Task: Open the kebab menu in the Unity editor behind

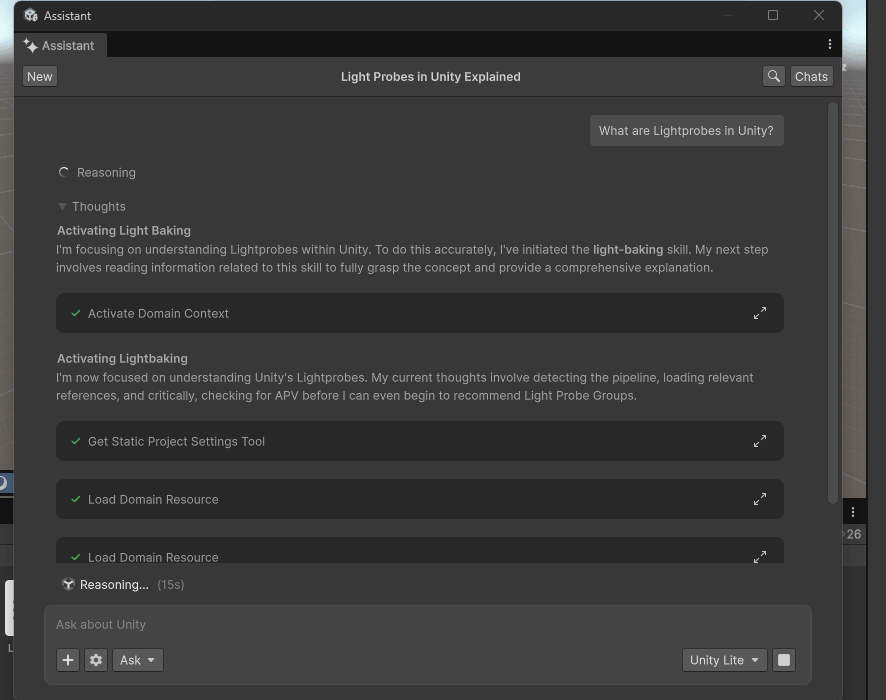Action: click(853, 512)
